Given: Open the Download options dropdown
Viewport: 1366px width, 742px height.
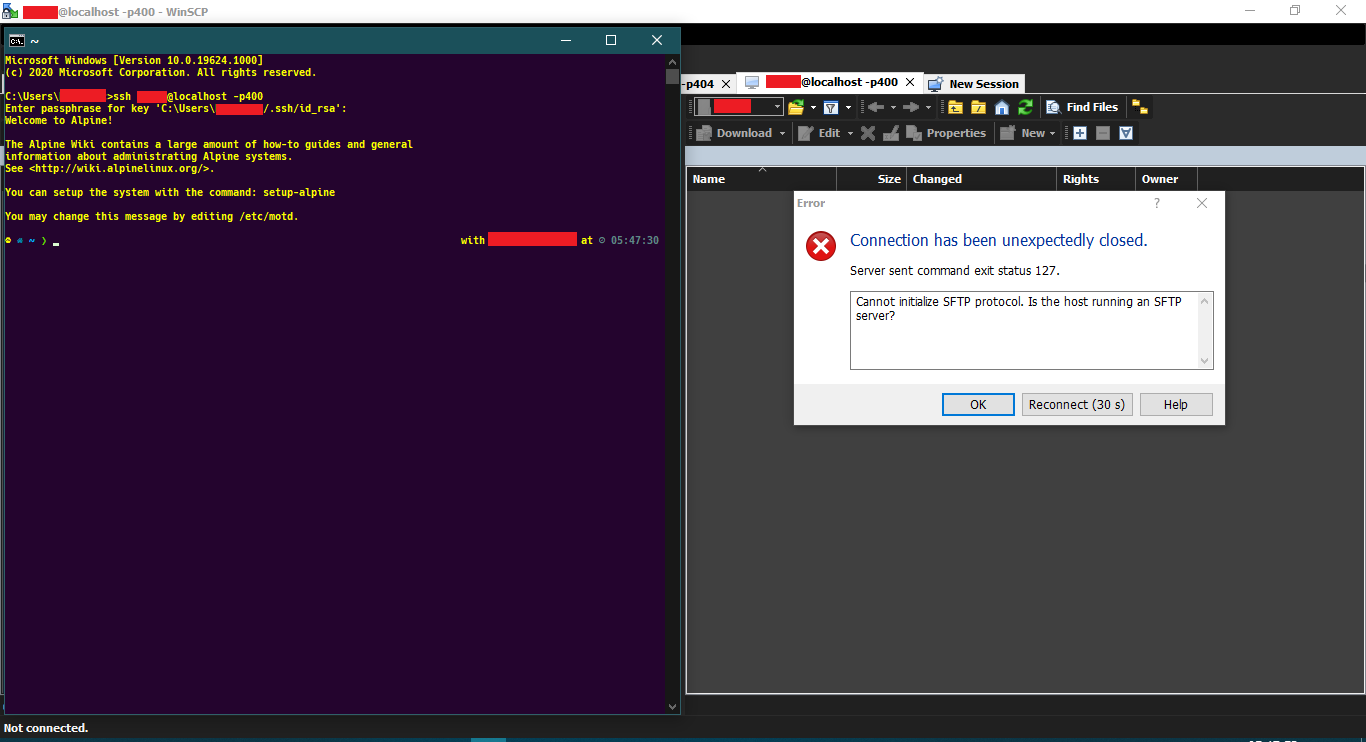Looking at the screenshot, I should pos(783,132).
